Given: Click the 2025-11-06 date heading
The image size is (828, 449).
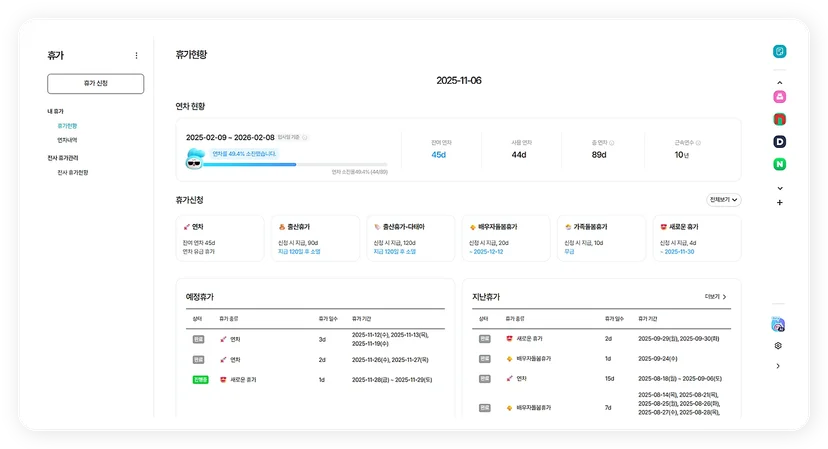Looking at the screenshot, I should click(459, 81).
